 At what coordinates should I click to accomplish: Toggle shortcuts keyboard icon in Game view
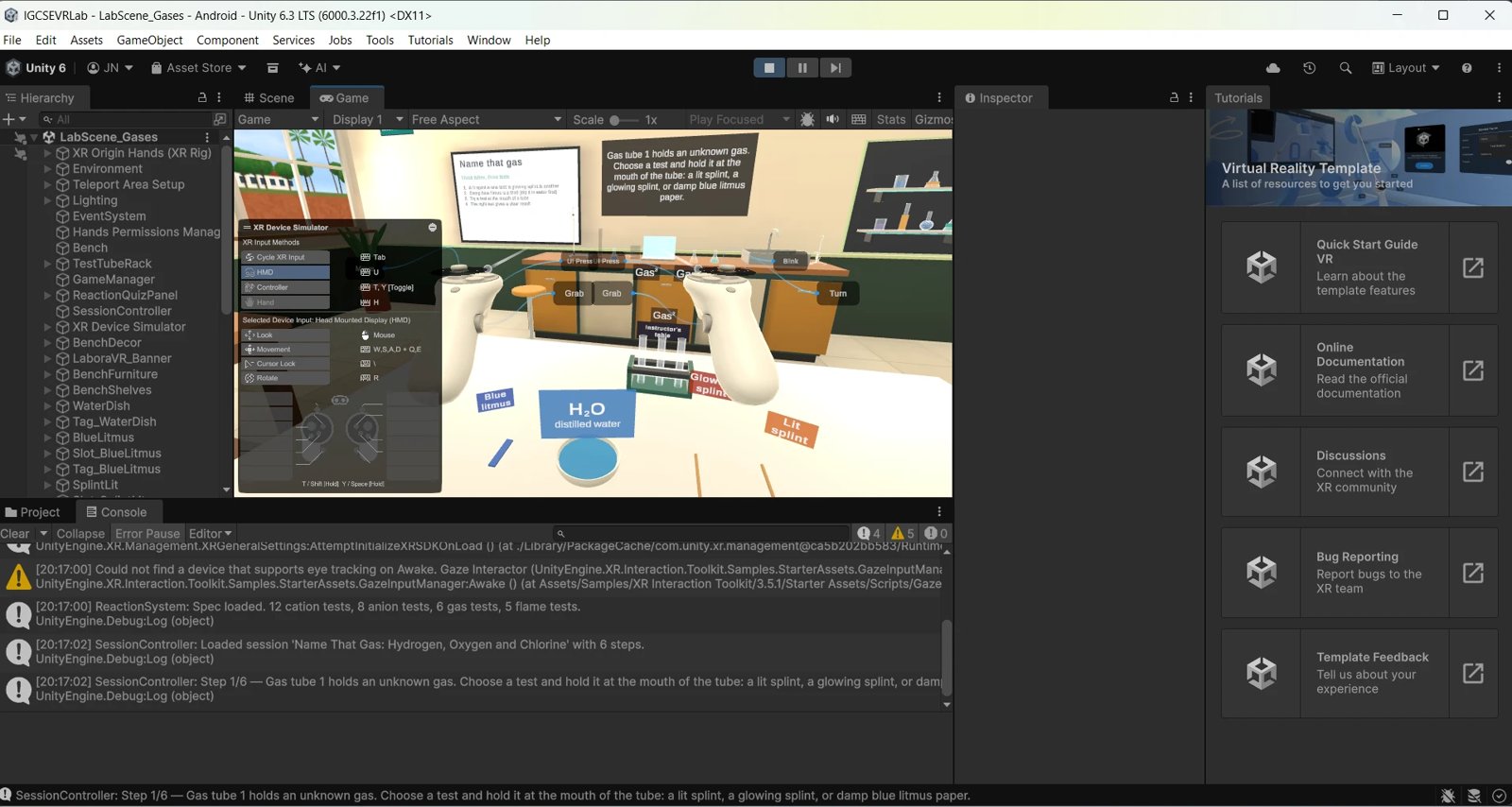(x=858, y=119)
